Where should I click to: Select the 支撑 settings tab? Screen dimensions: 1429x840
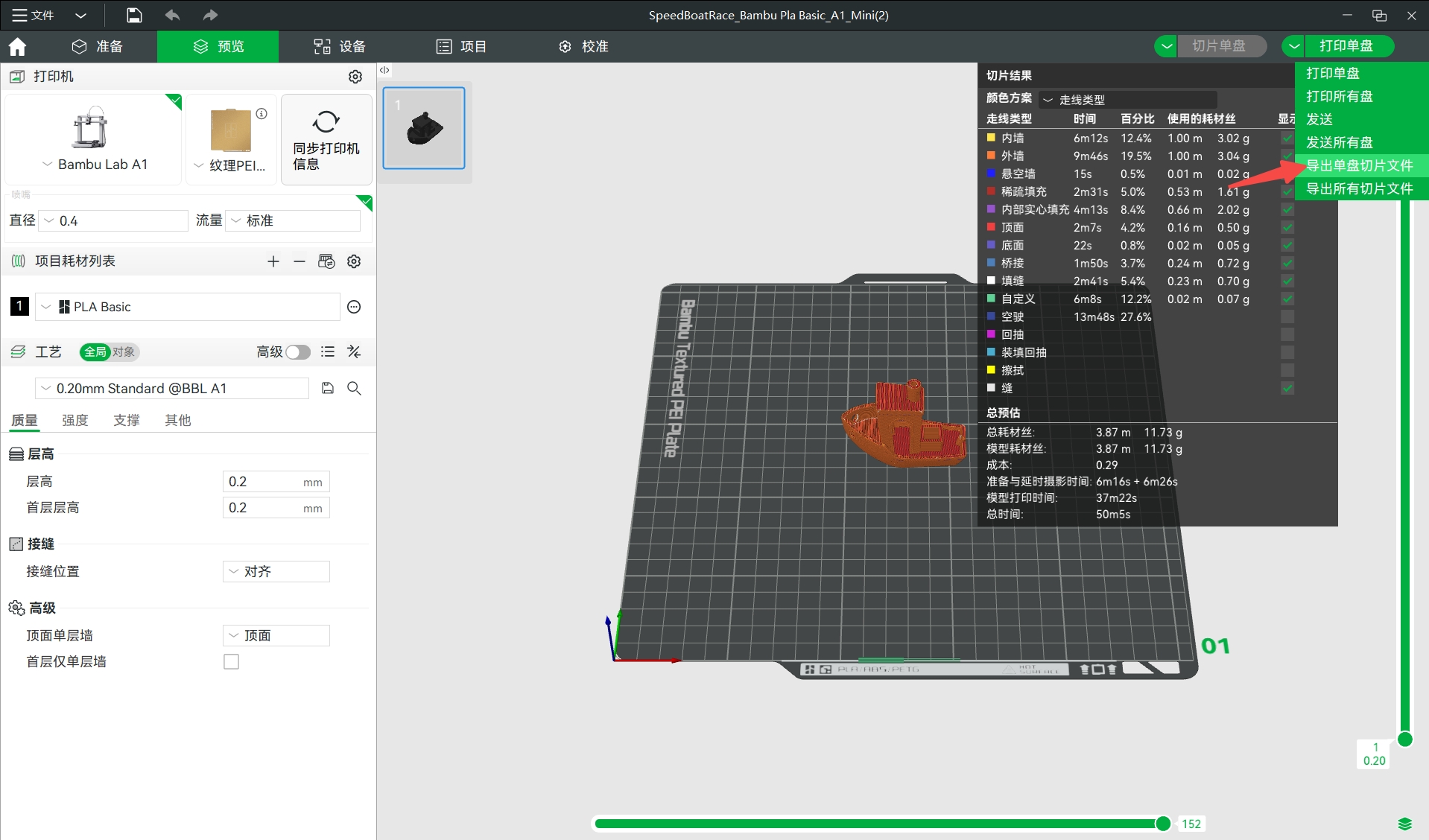click(127, 420)
